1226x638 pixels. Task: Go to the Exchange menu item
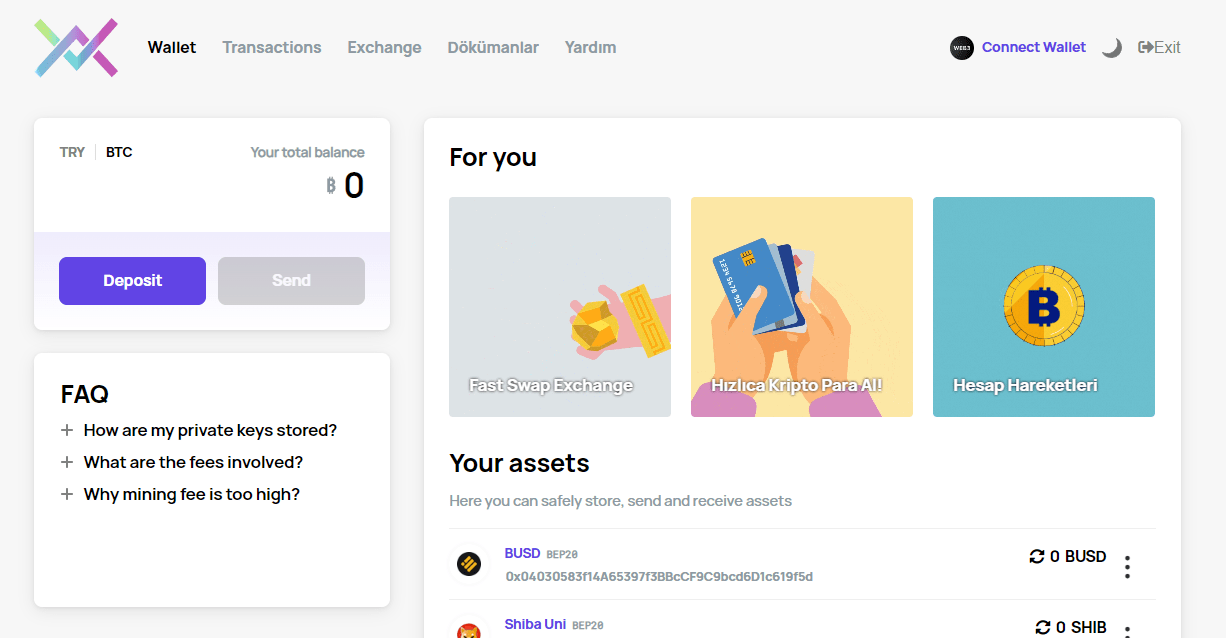tap(384, 47)
